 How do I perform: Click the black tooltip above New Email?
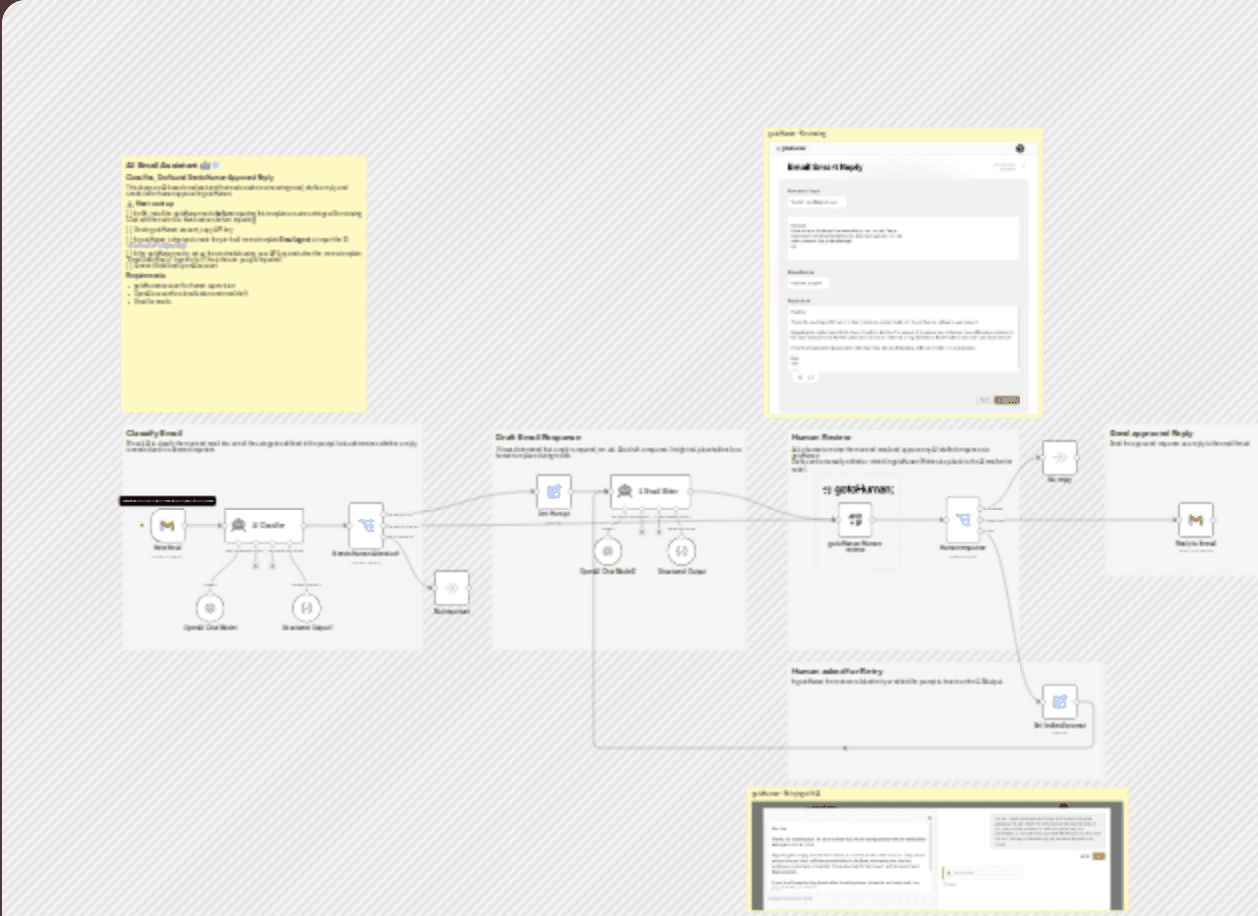(168, 500)
